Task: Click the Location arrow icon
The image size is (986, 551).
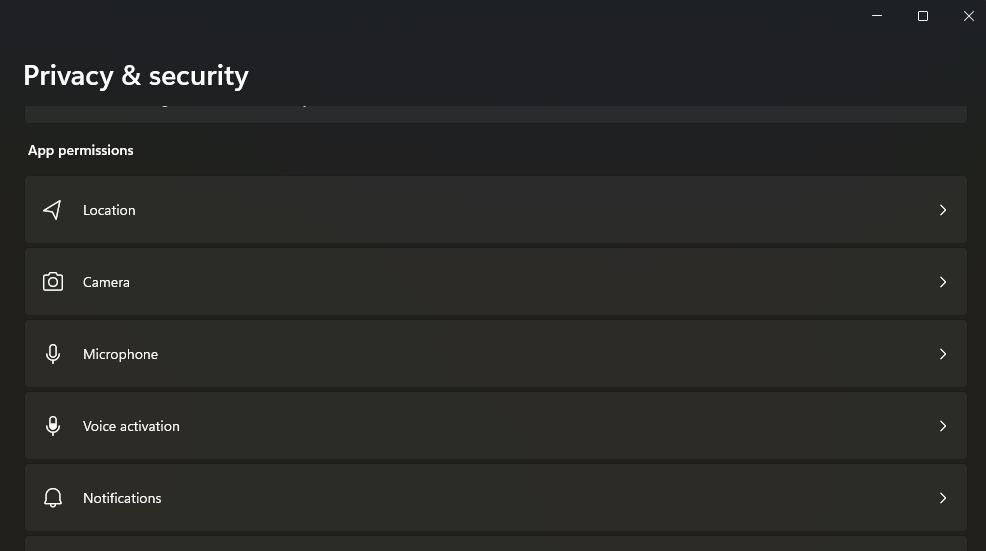Action: coord(53,210)
